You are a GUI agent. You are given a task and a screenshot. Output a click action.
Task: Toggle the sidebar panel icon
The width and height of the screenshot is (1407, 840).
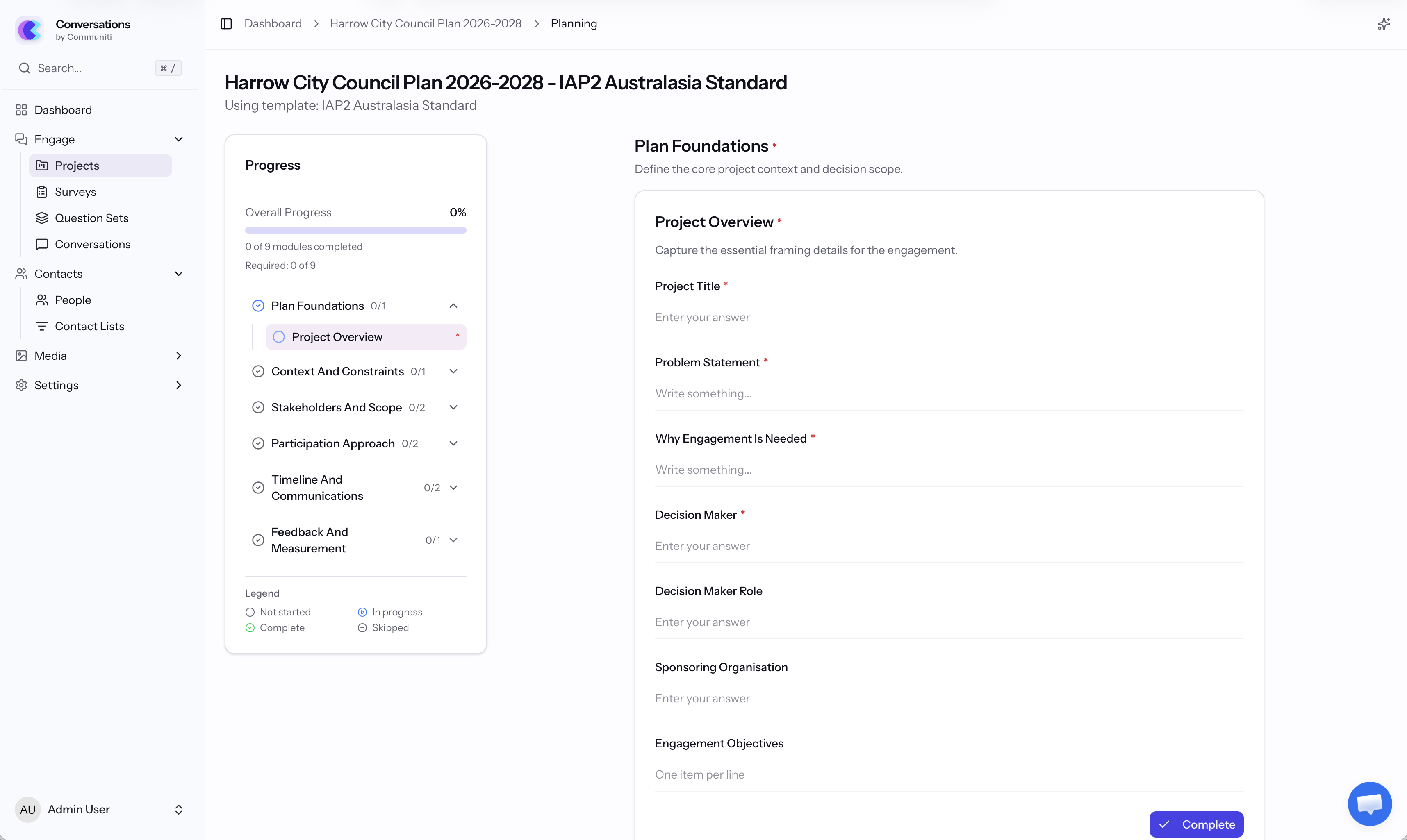pyautogui.click(x=226, y=24)
